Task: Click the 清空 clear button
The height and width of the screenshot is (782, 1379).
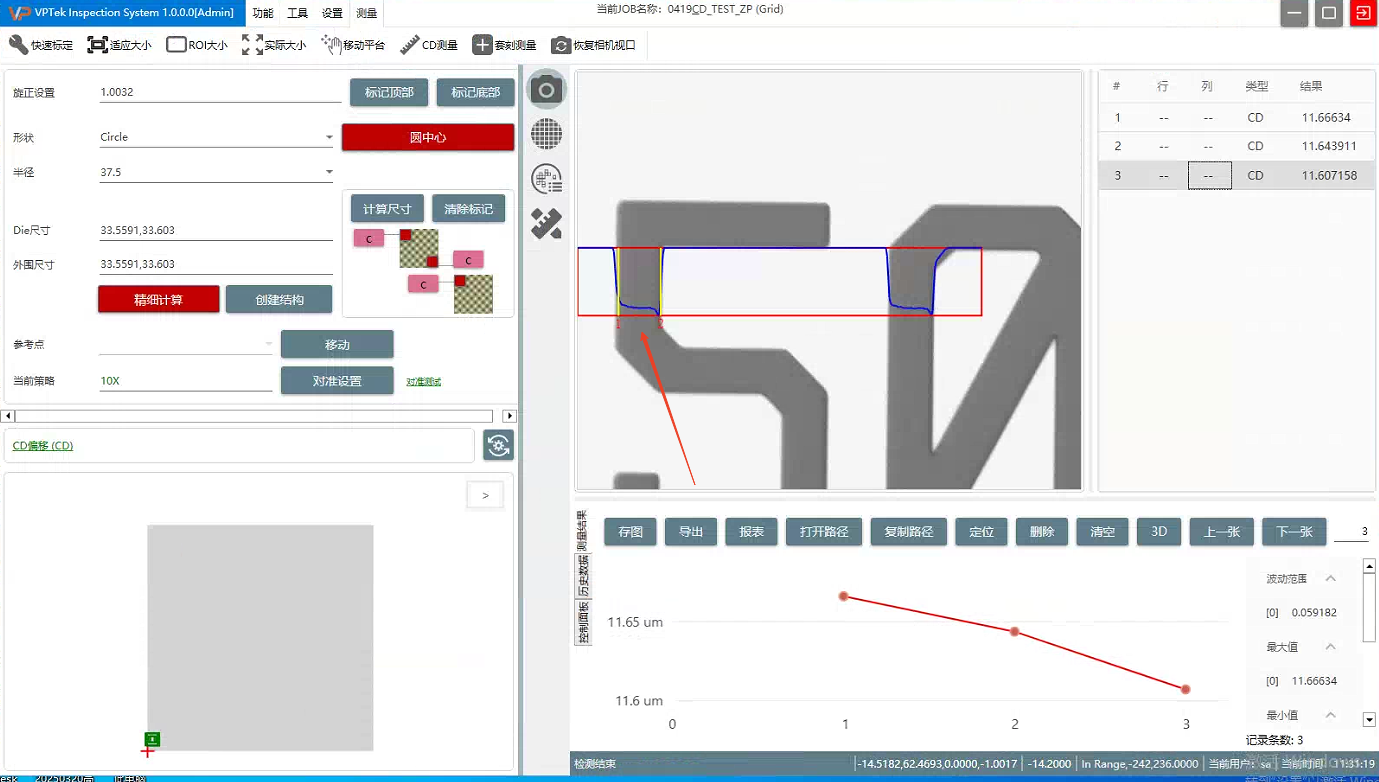Action: pyautogui.click(x=1102, y=532)
